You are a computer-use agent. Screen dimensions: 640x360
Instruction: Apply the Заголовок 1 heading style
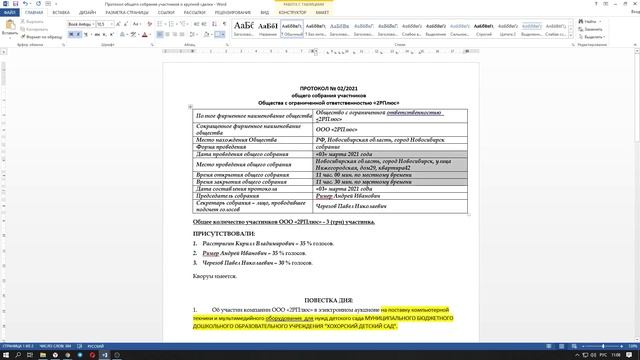pyautogui.click(x=244, y=29)
